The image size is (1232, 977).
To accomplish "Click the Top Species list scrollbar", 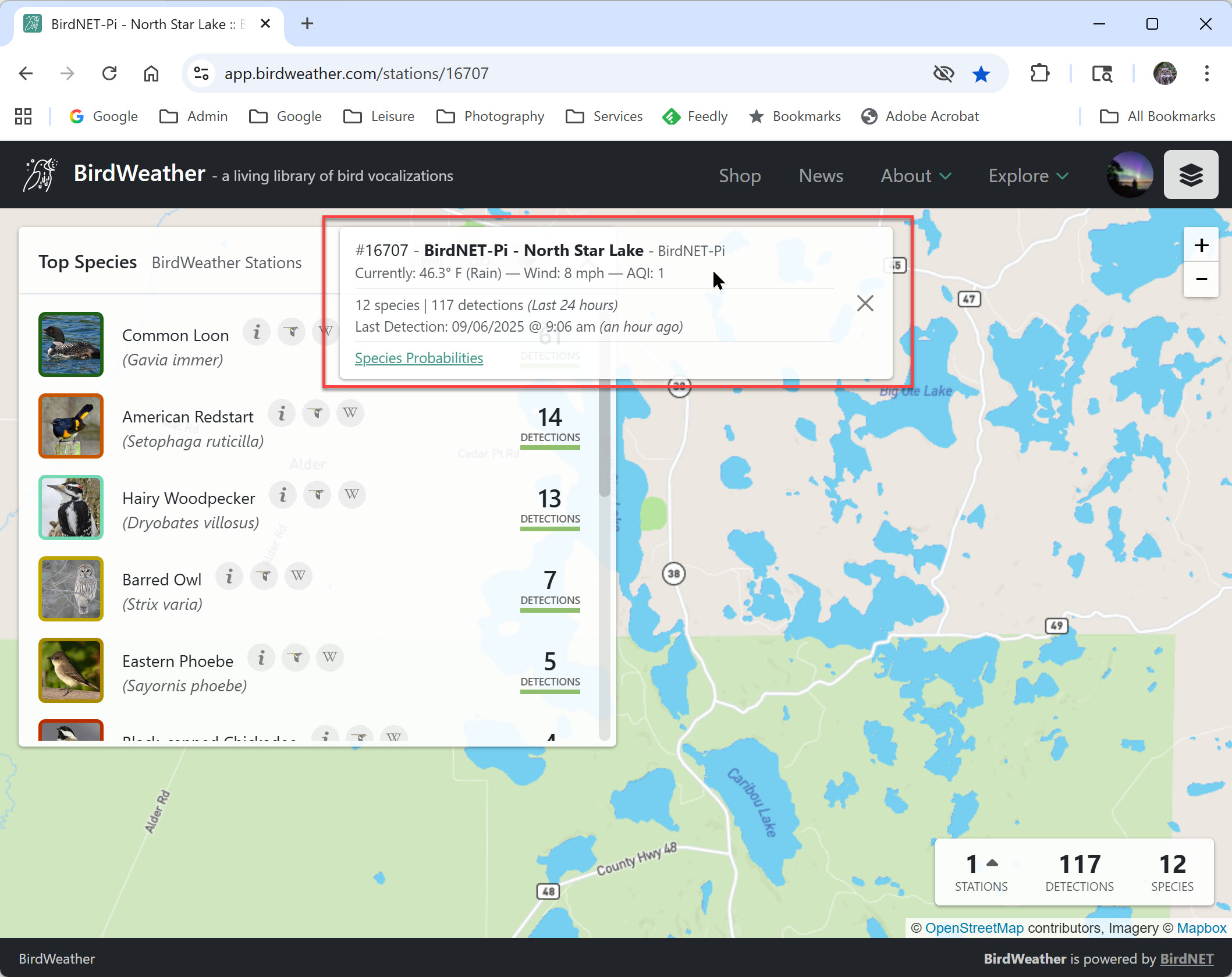I will click(x=605, y=442).
